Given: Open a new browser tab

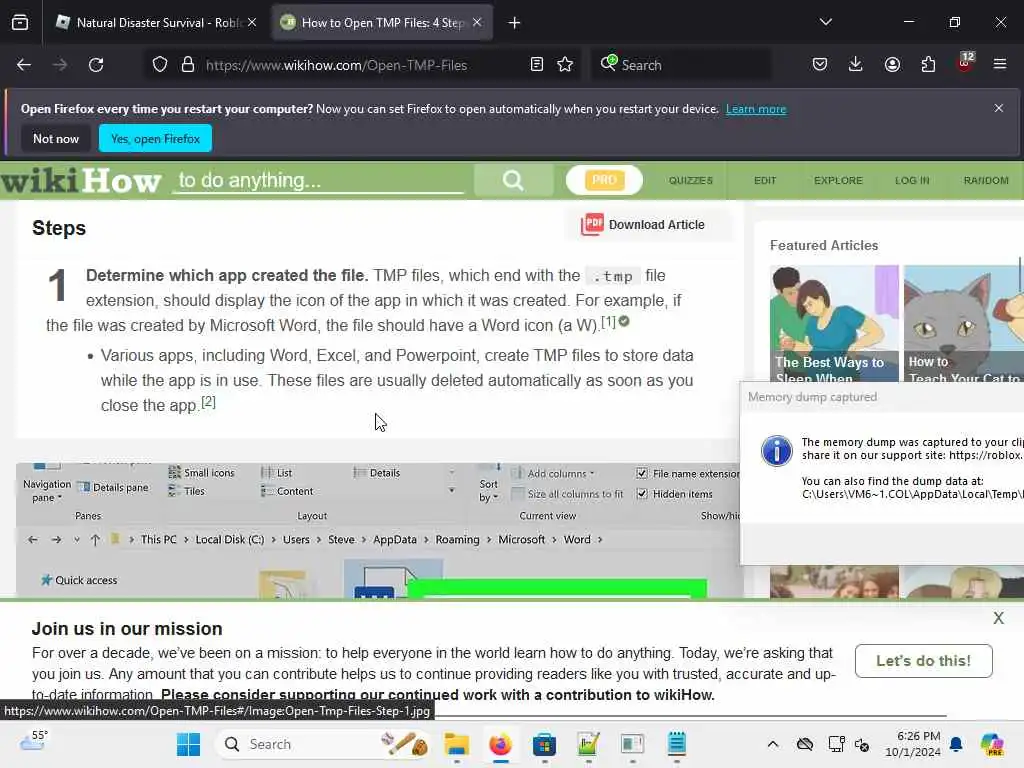Looking at the screenshot, I should click(x=515, y=23).
